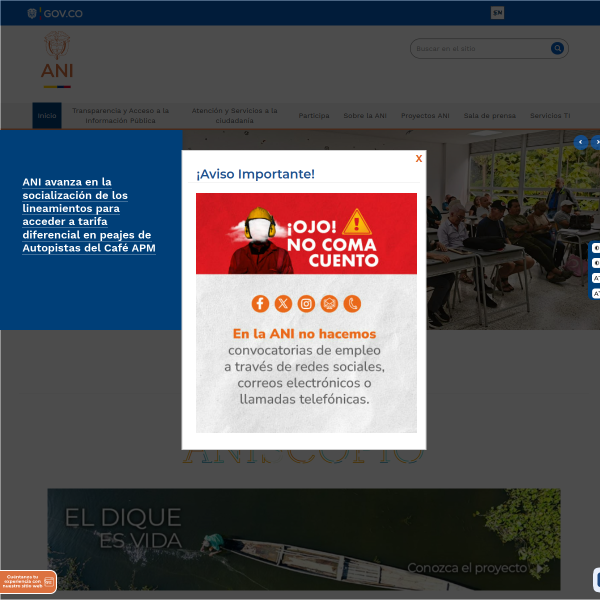The height and width of the screenshot is (600, 600).
Task: Open the El Dique es vida banner
Action: pyautogui.click(x=304, y=539)
